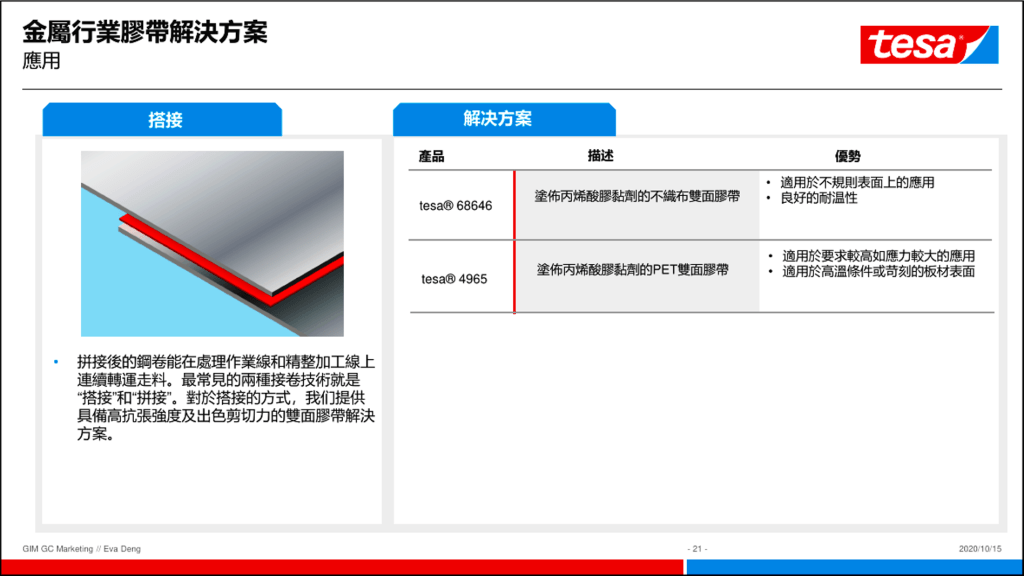
Task: Click the 優勢 column header
Action: [x=847, y=157]
